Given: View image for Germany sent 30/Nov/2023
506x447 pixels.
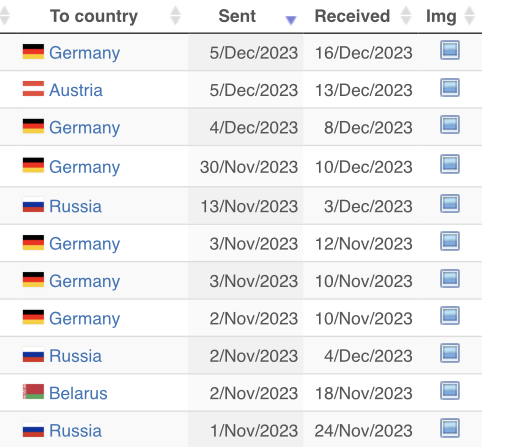Looking at the screenshot, I should 450,164.
